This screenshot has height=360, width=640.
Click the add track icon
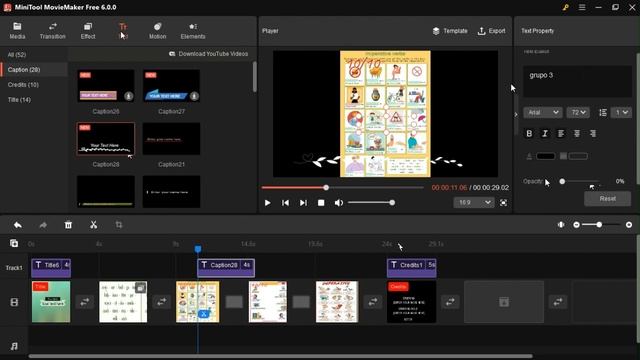[x=14, y=243]
